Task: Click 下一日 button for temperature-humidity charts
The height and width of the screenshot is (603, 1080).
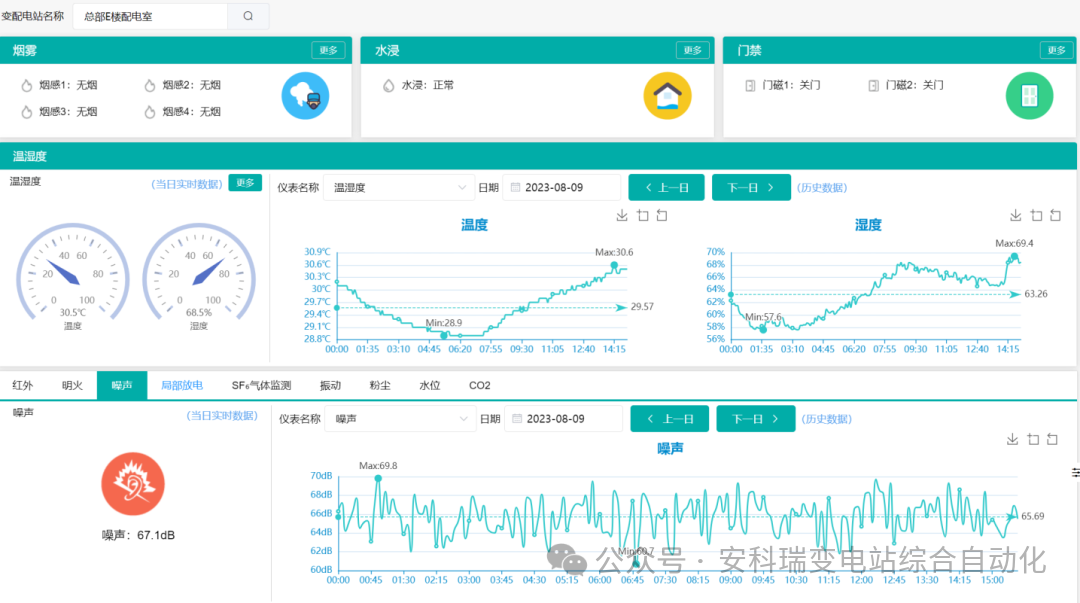Action: coord(751,187)
